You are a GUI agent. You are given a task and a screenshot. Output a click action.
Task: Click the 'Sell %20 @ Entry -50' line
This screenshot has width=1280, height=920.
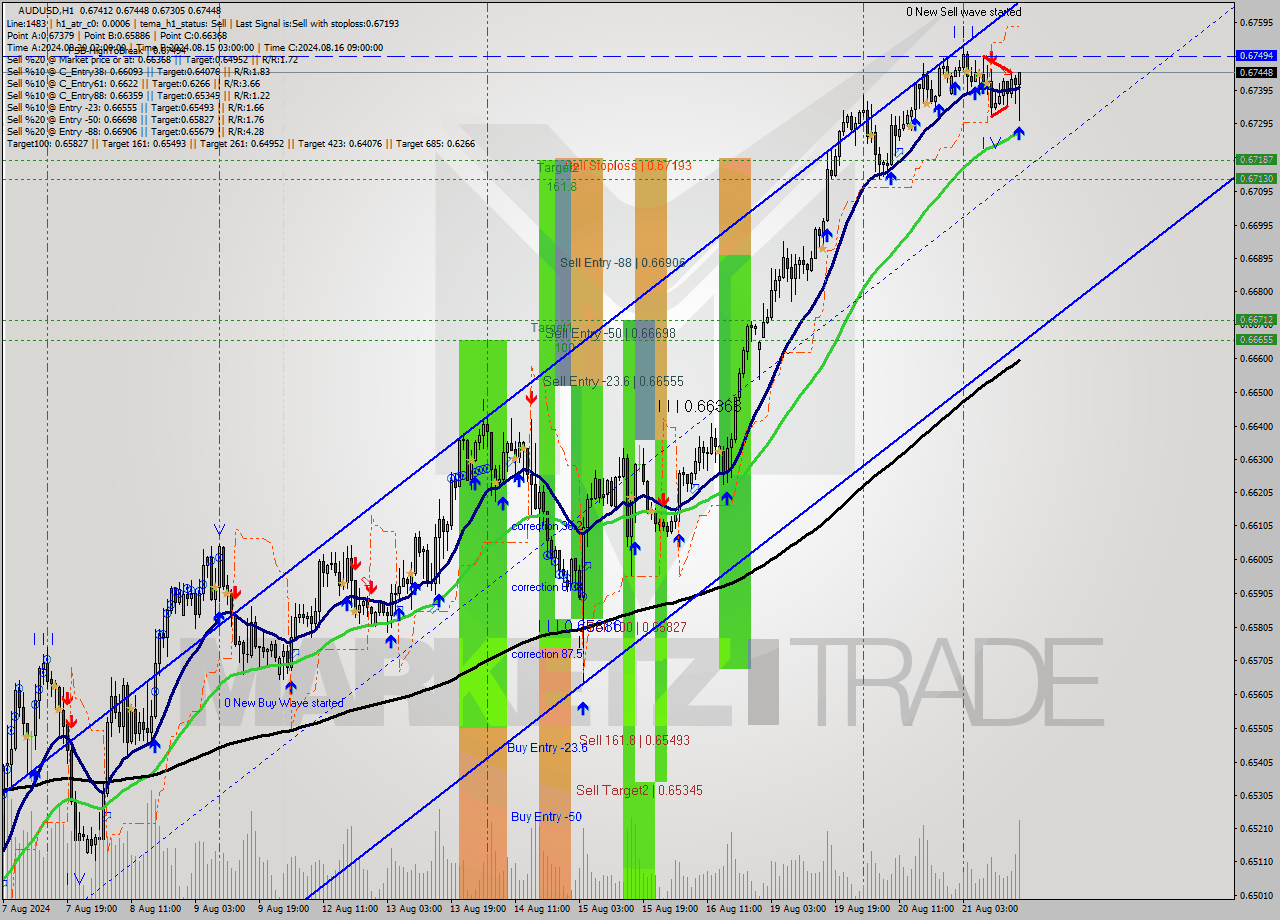135,119
